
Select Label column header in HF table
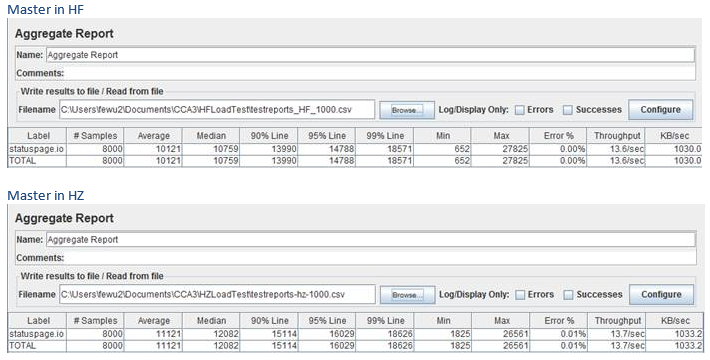[38, 136]
